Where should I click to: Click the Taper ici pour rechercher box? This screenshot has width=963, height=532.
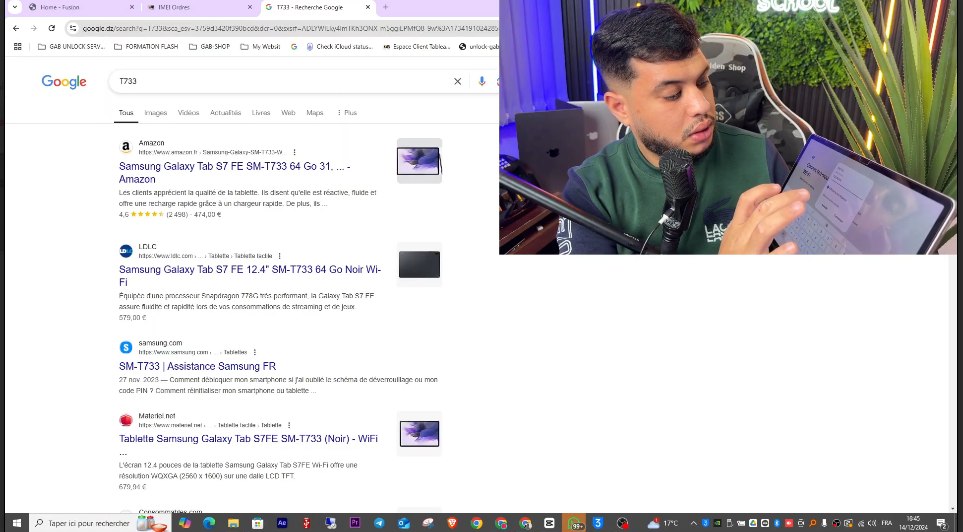pos(99,523)
